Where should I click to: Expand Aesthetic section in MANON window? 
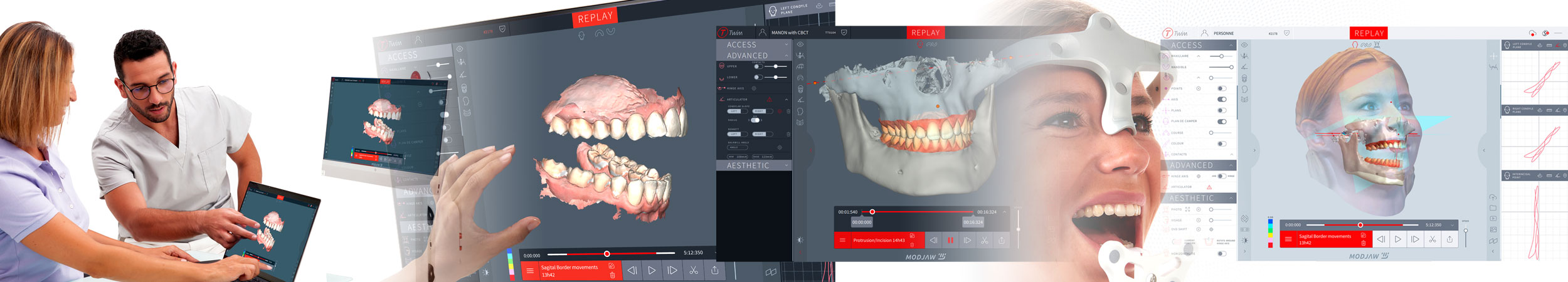point(787,165)
